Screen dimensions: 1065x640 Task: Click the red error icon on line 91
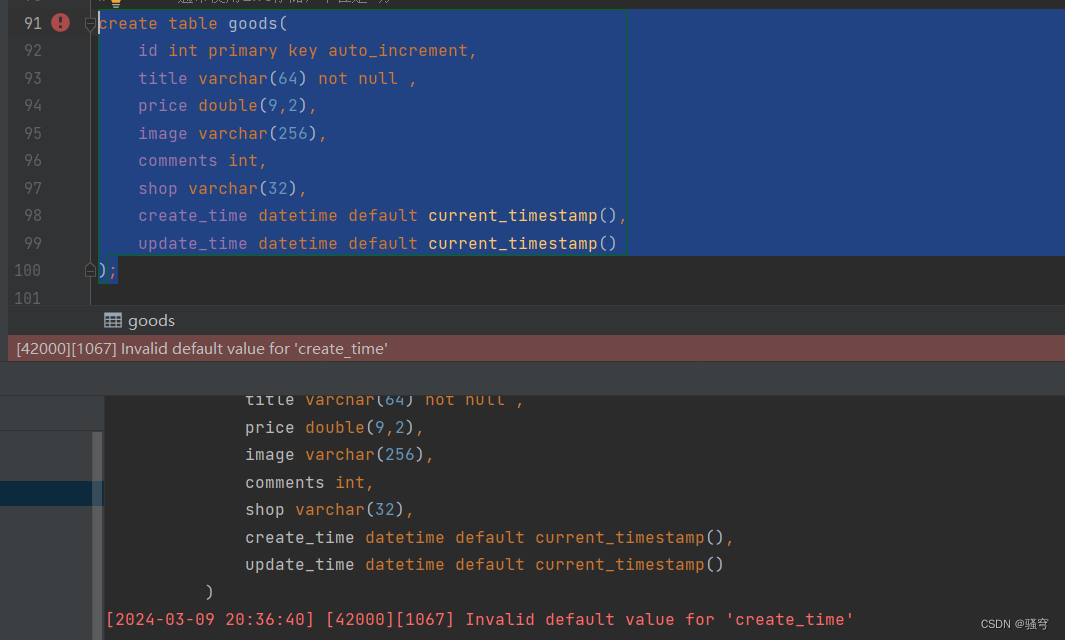[x=60, y=23]
